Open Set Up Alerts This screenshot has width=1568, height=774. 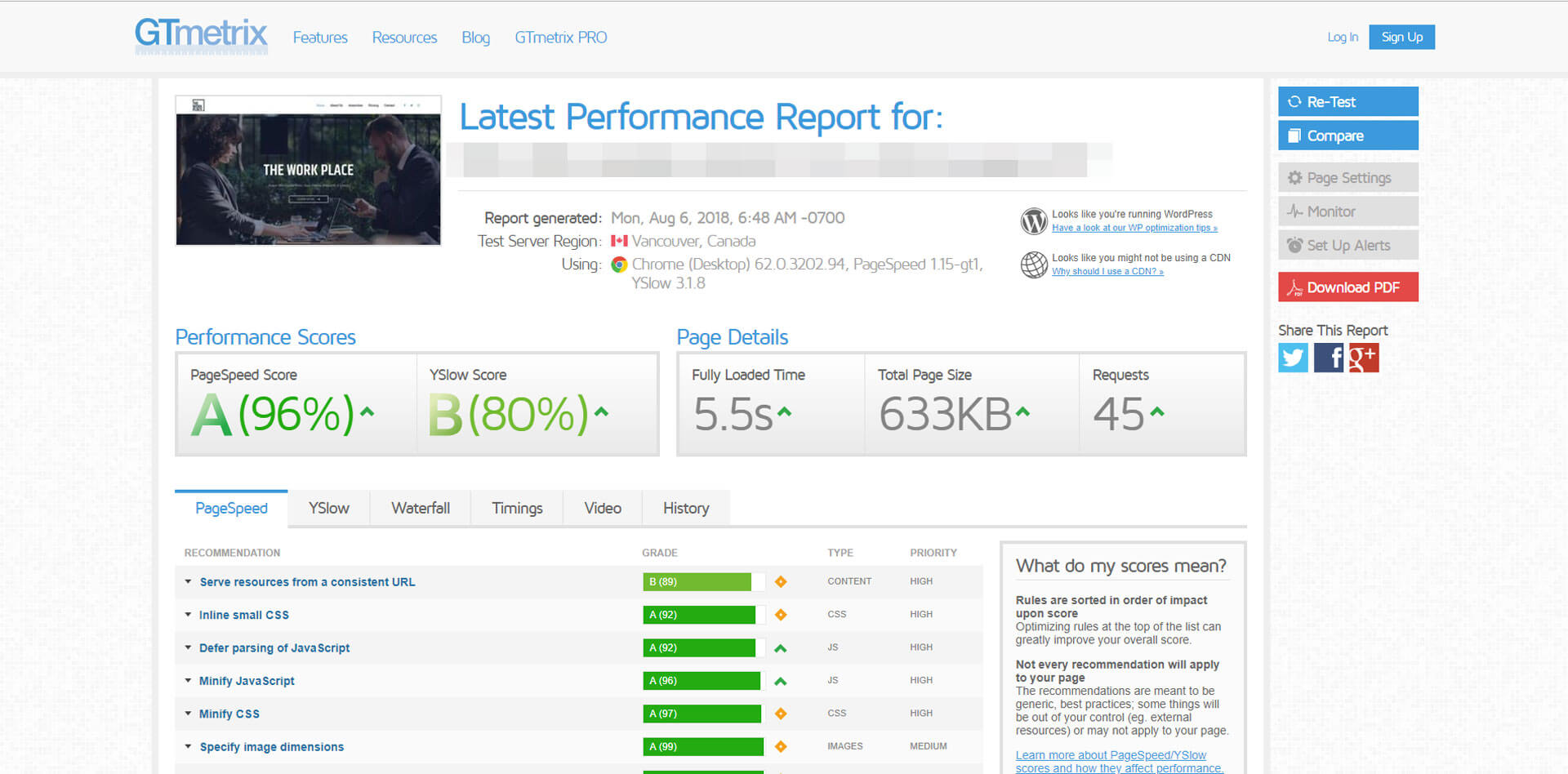click(x=1347, y=245)
